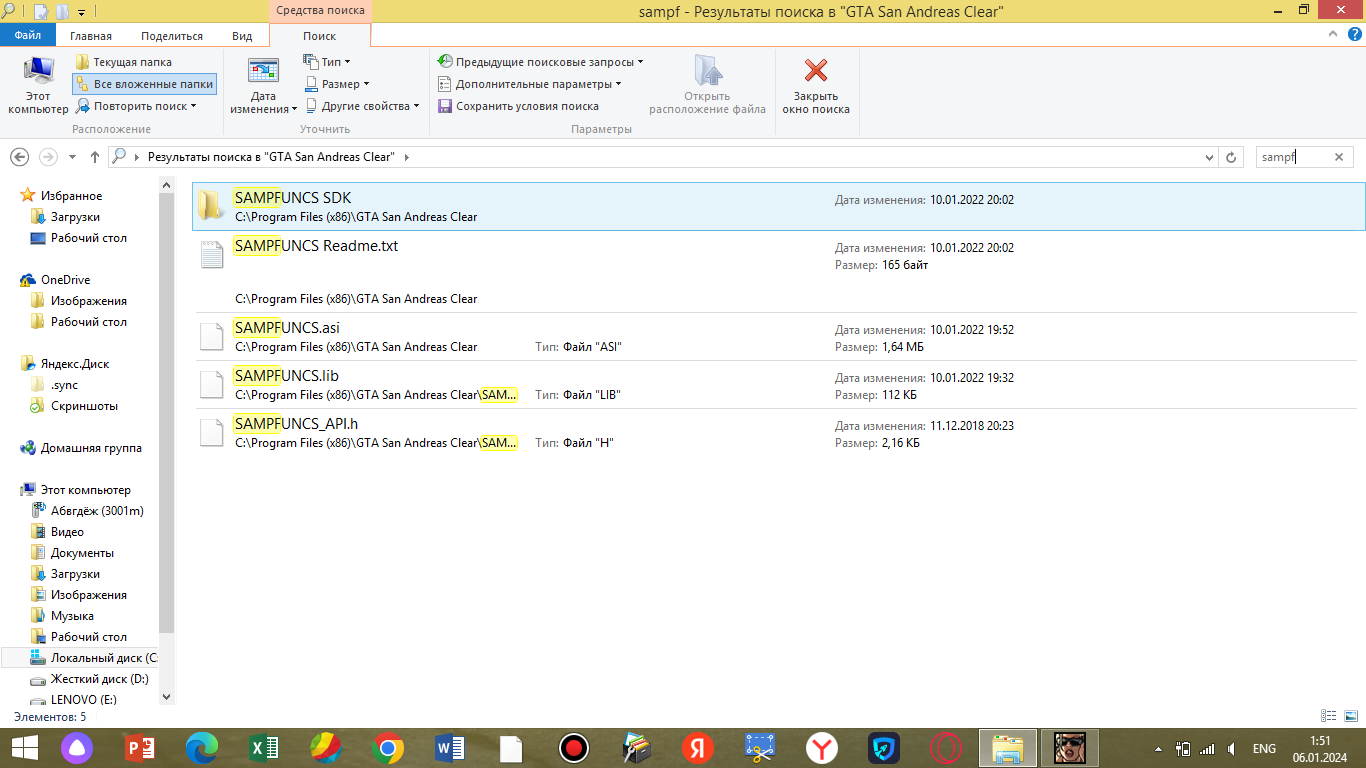The height and width of the screenshot is (768, 1366).
Task: Select OneDrive in navigation pane
Action: tap(65, 280)
